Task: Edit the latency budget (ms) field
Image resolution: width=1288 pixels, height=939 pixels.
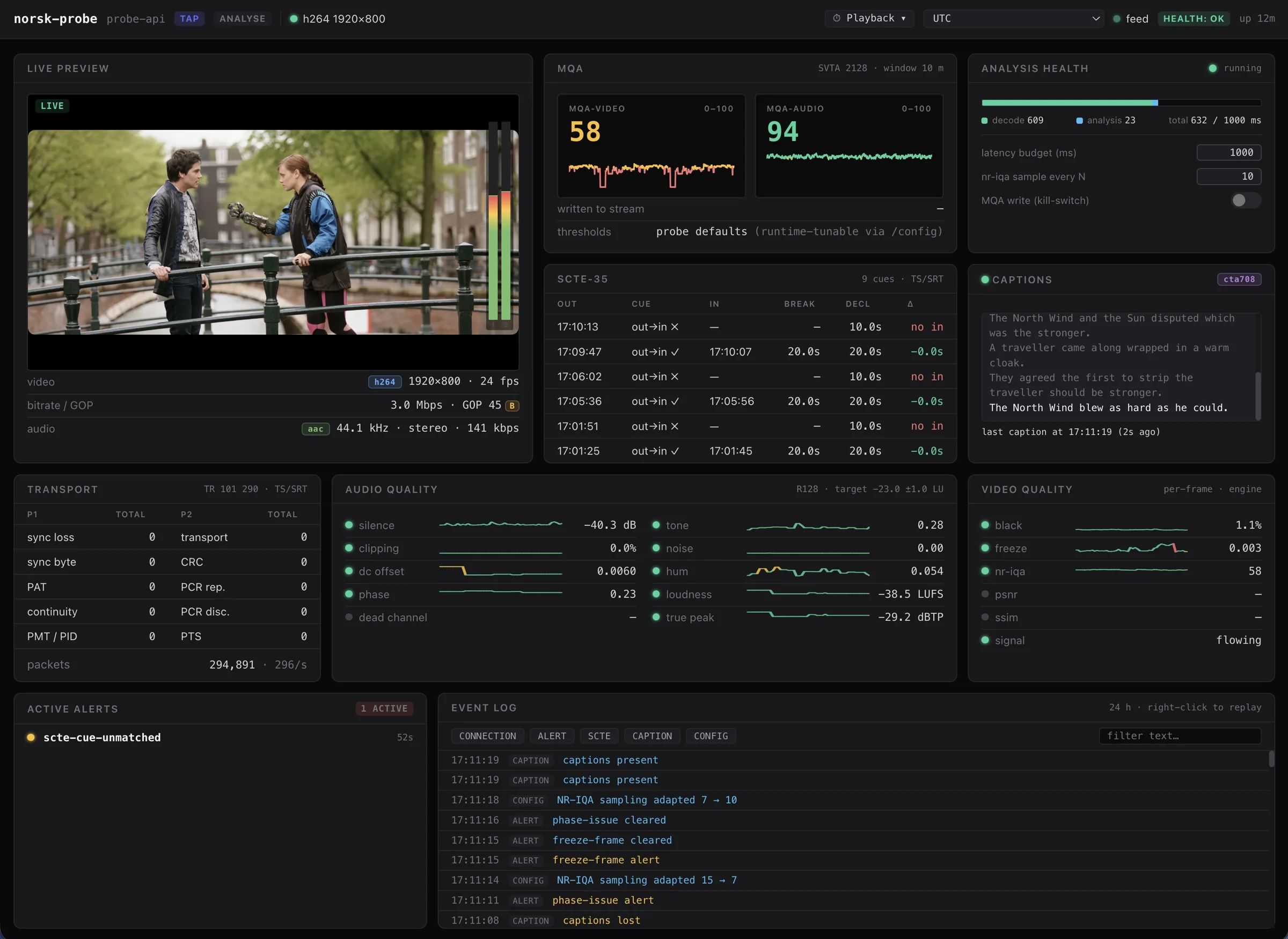Action: [x=1229, y=152]
